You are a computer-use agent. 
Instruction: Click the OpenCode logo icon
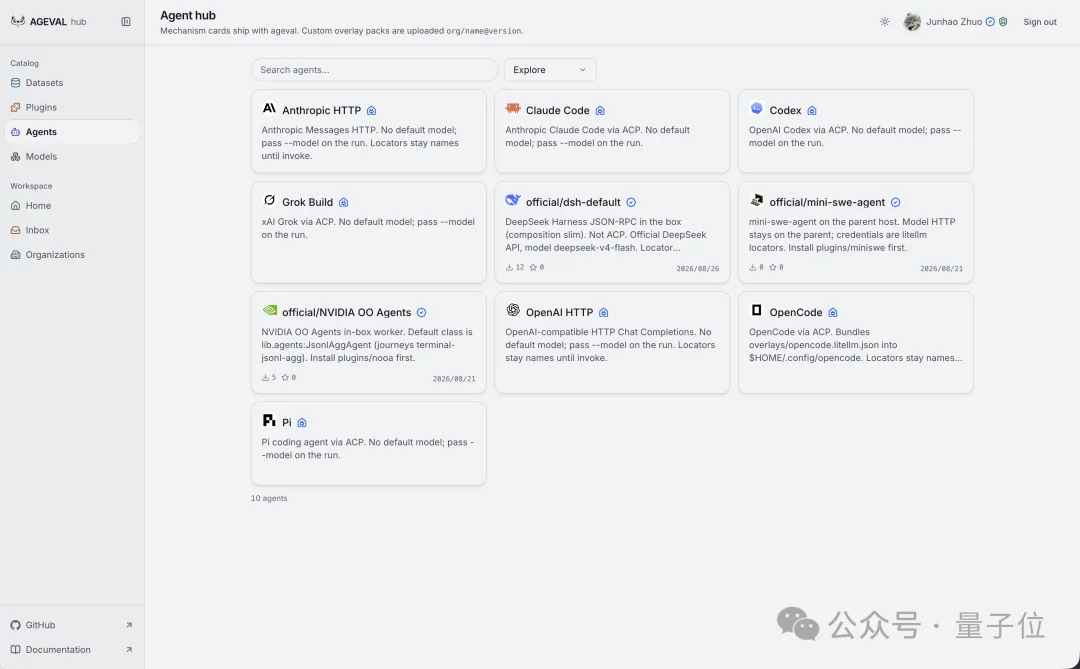pos(756,310)
